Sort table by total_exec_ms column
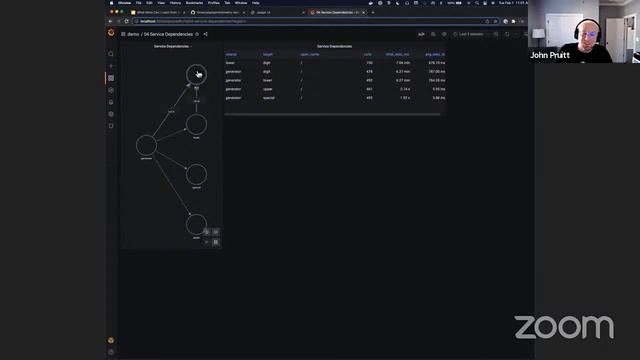This screenshot has width=640, height=360. (398, 54)
